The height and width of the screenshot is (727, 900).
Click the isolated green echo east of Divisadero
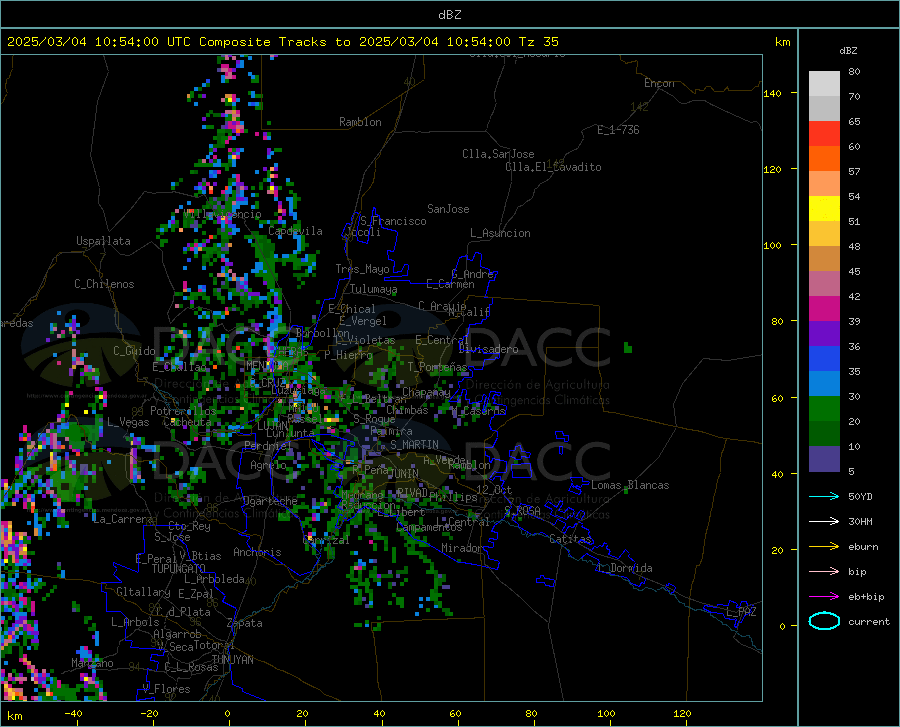pos(628,347)
